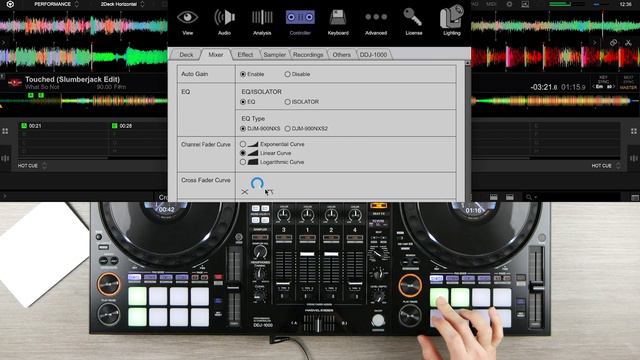Image resolution: width=640 pixels, height=360 pixels.
Task: Open the Lighting preferences category
Action: coord(451,21)
